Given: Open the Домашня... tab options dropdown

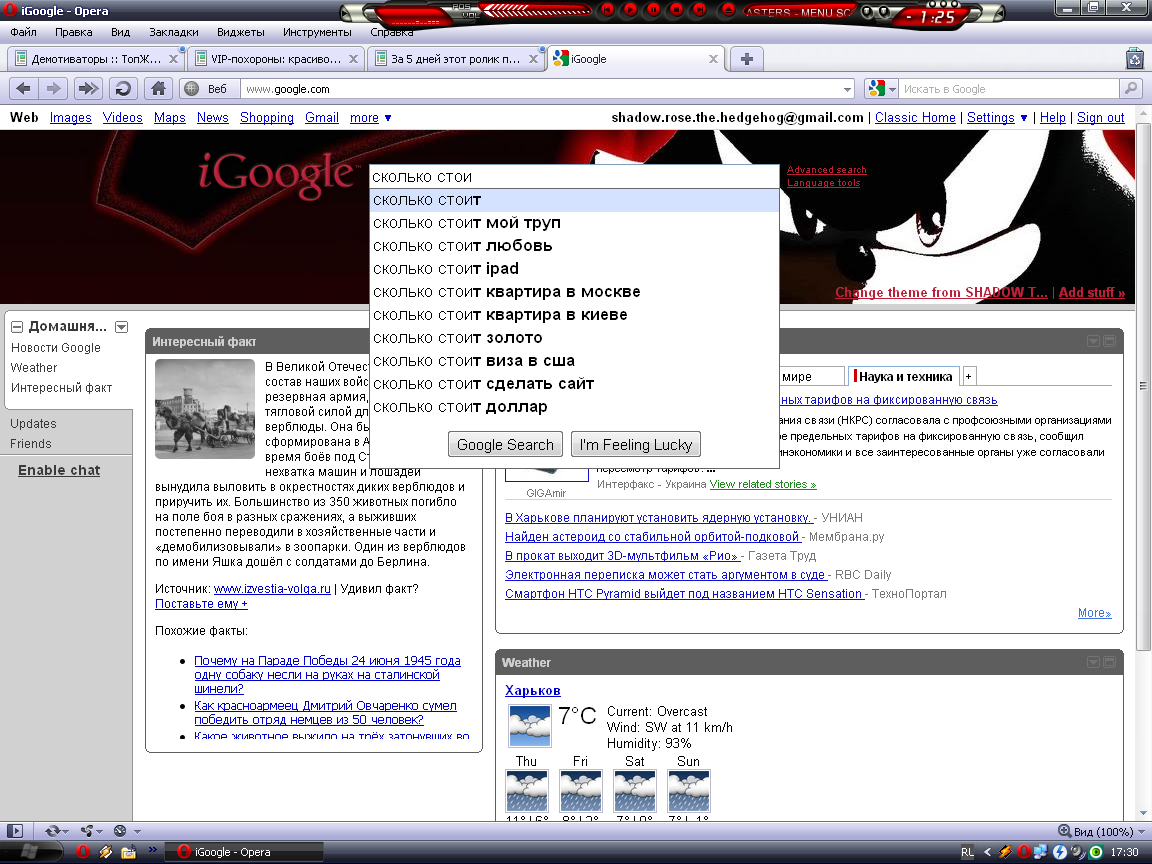Looking at the screenshot, I should click(122, 327).
